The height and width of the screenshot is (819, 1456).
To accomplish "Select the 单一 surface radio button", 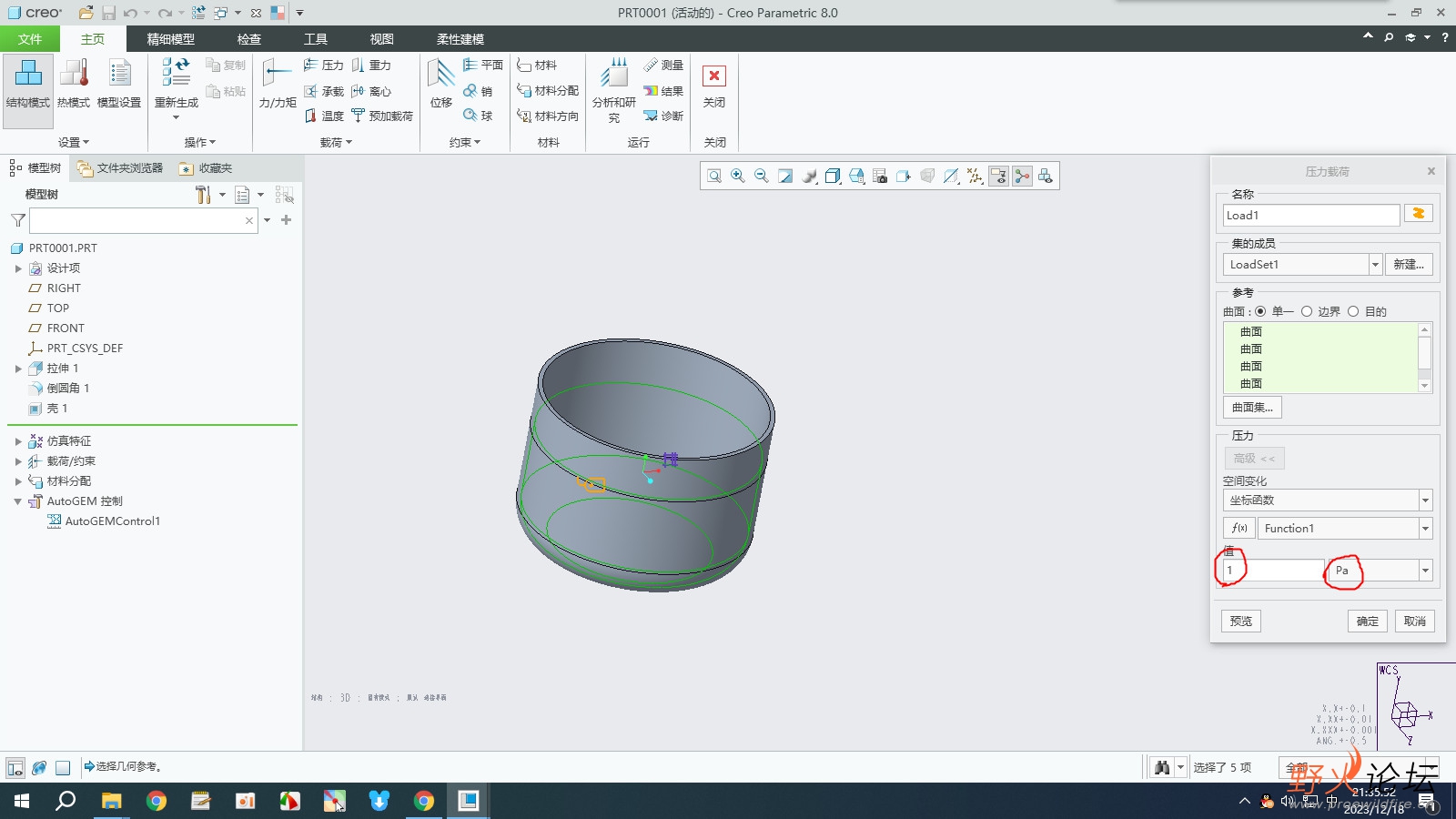I will [x=1260, y=311].
